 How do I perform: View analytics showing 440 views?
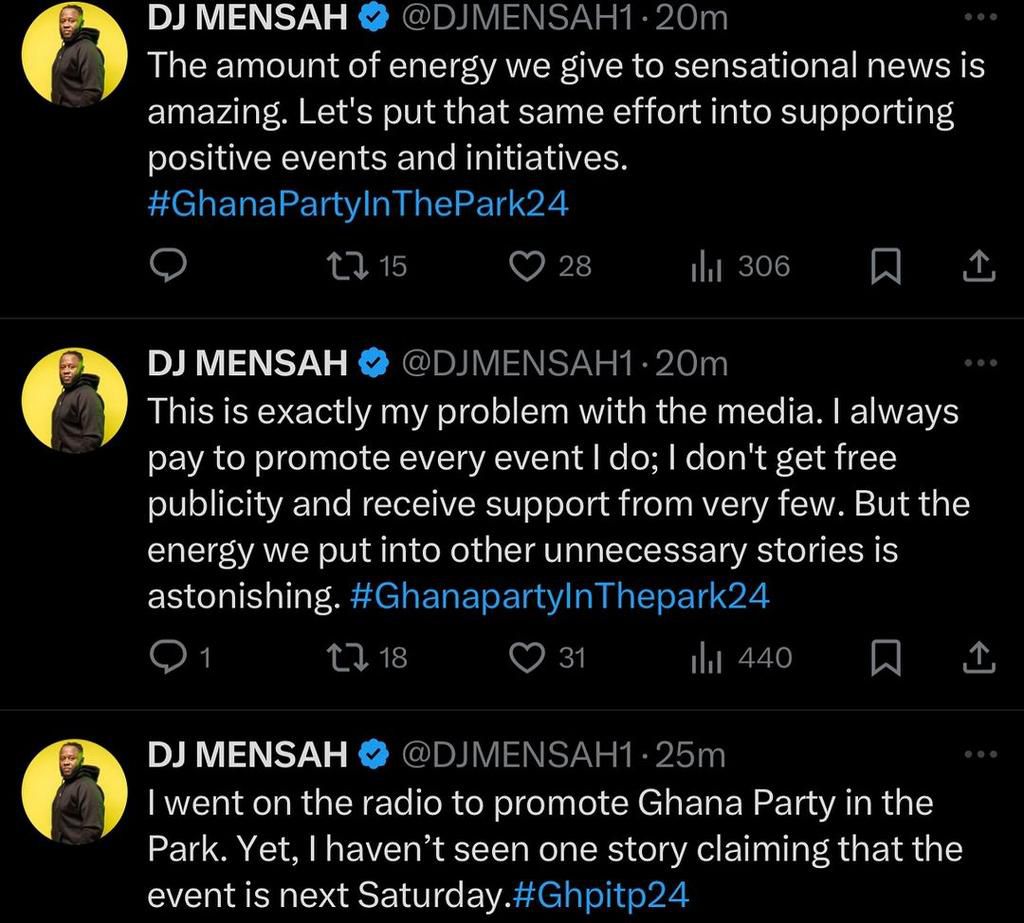coord(703,657)
